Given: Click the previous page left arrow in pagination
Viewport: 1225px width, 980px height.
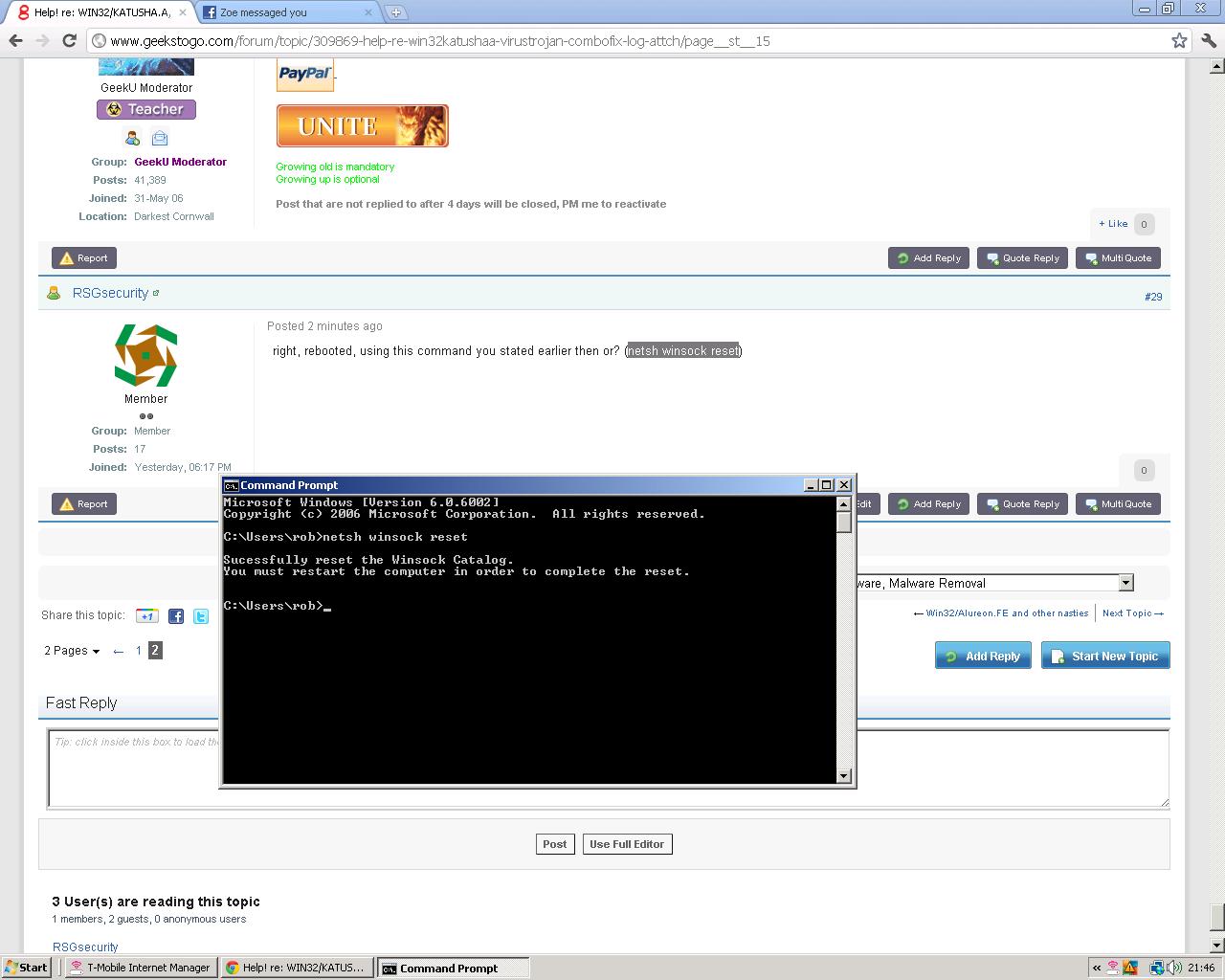Looking at the screenshot, I should point(118,651).
